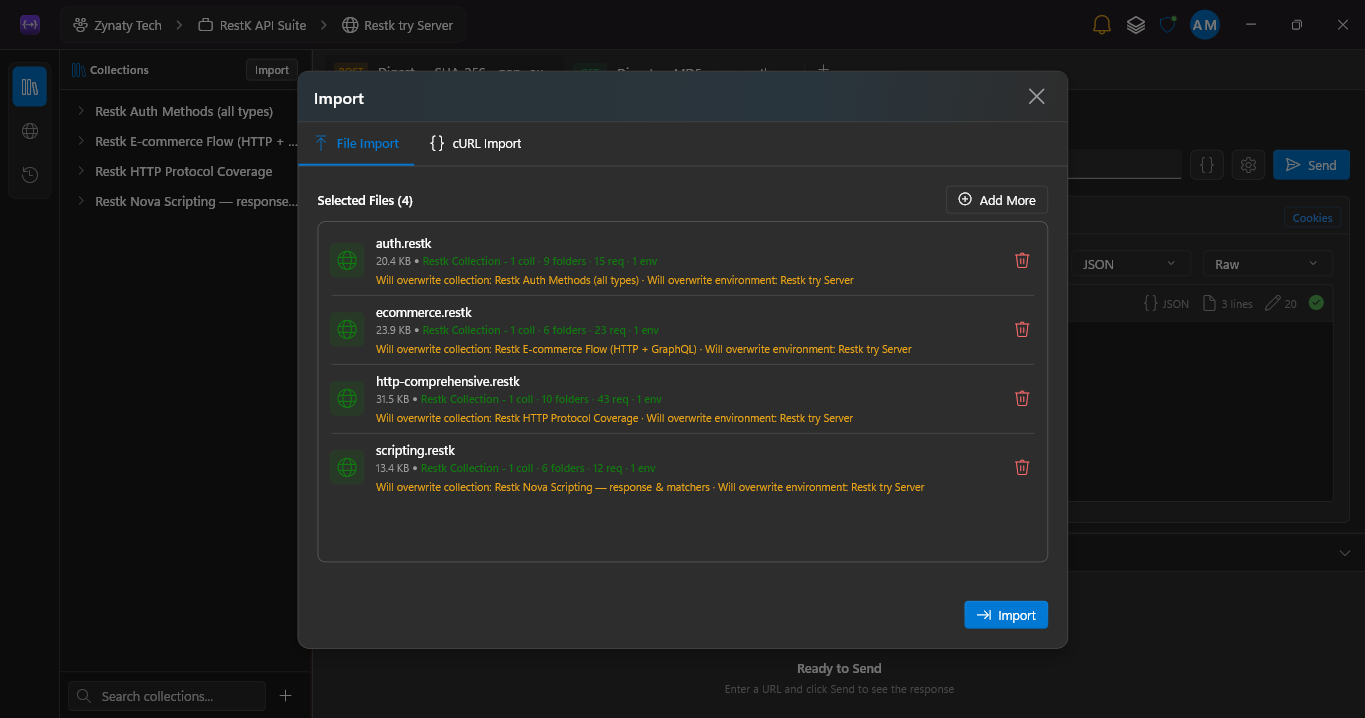Open the RestK API Suite breadcrumb
The height and width of the screenshot is (718, 1365).
pos(252,25)
